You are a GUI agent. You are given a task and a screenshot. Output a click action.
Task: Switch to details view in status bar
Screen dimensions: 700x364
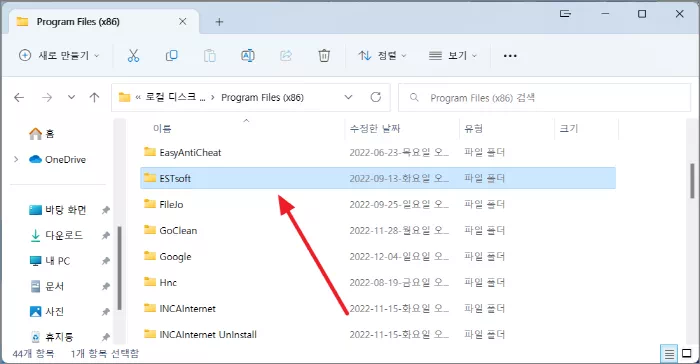pos(669,354)
